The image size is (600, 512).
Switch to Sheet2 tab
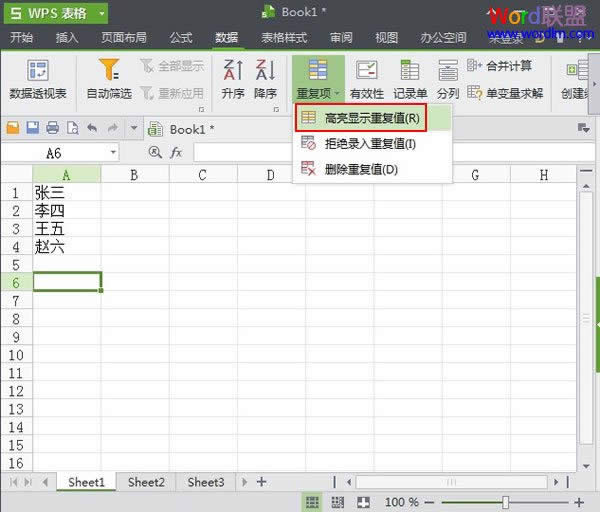pyautogui.click(x=146, y=482)
